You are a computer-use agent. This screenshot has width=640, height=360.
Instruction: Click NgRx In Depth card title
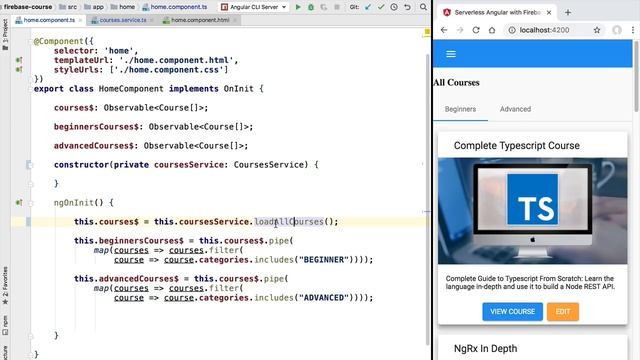click(485, 349)
